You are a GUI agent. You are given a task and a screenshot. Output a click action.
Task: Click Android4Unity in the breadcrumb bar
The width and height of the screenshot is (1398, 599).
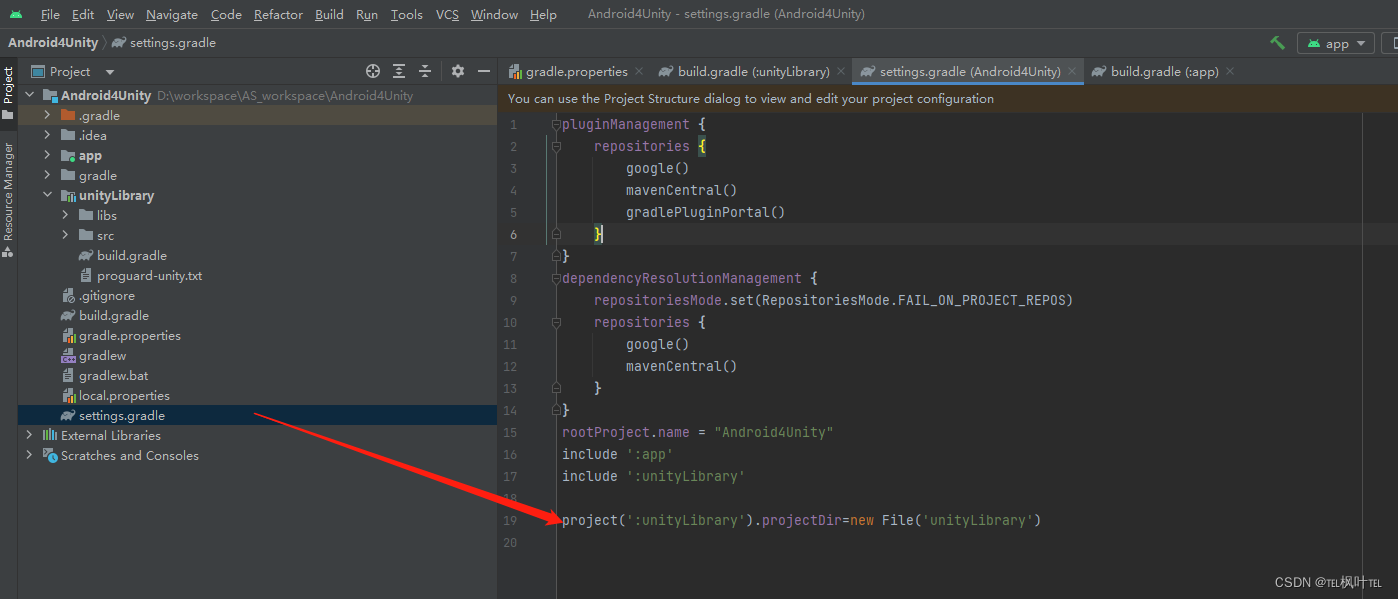pyautogui.click(x=53, y=43)
